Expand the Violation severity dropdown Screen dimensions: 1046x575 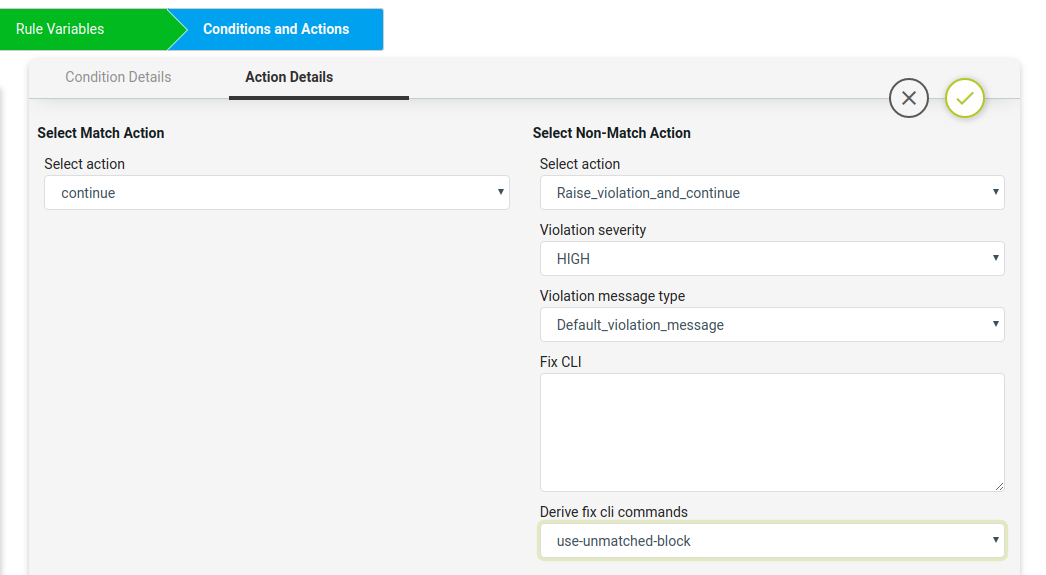point(772,259)
